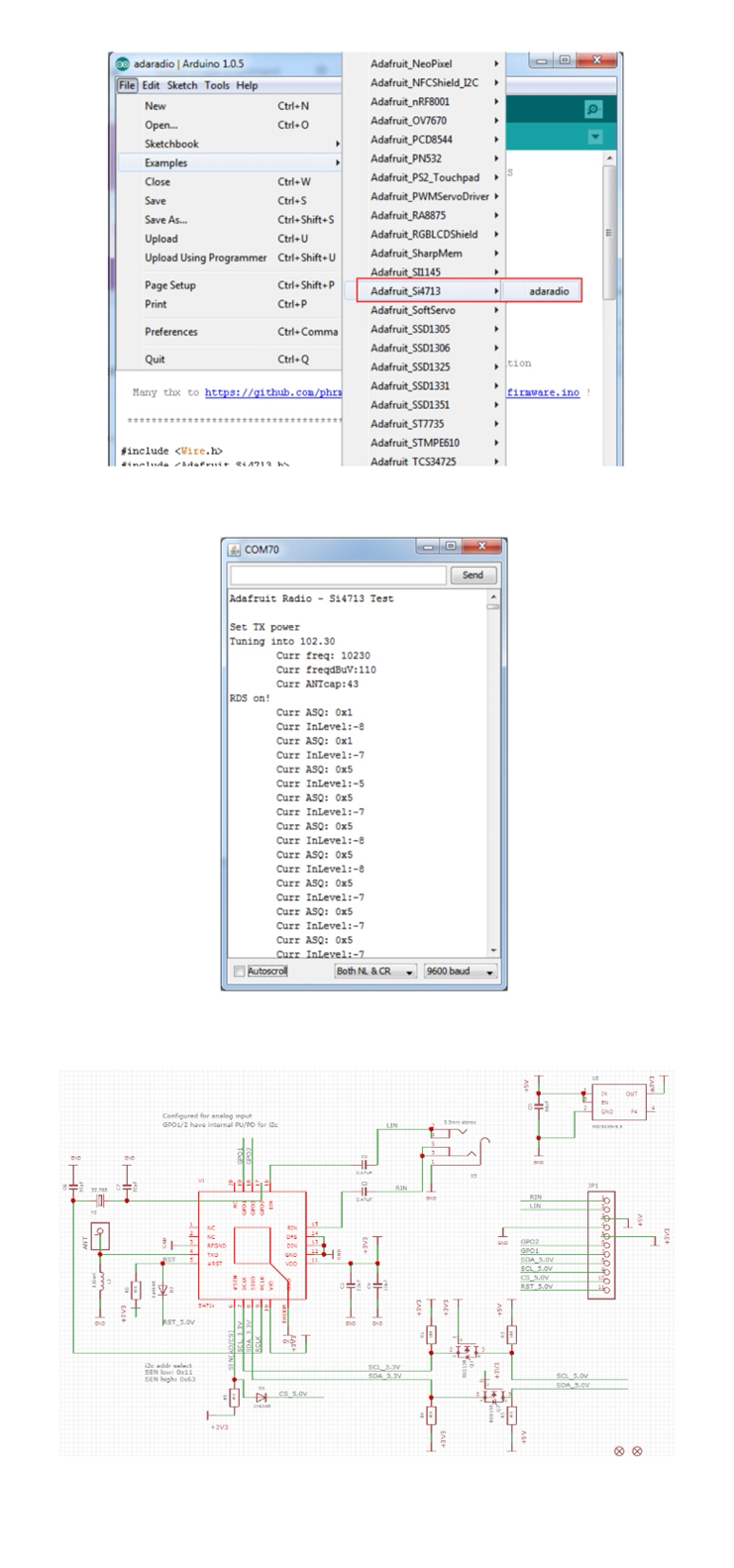Open the github.com link in the sketch comment
The image size is (734, 1568).
(x=273, y=392)
